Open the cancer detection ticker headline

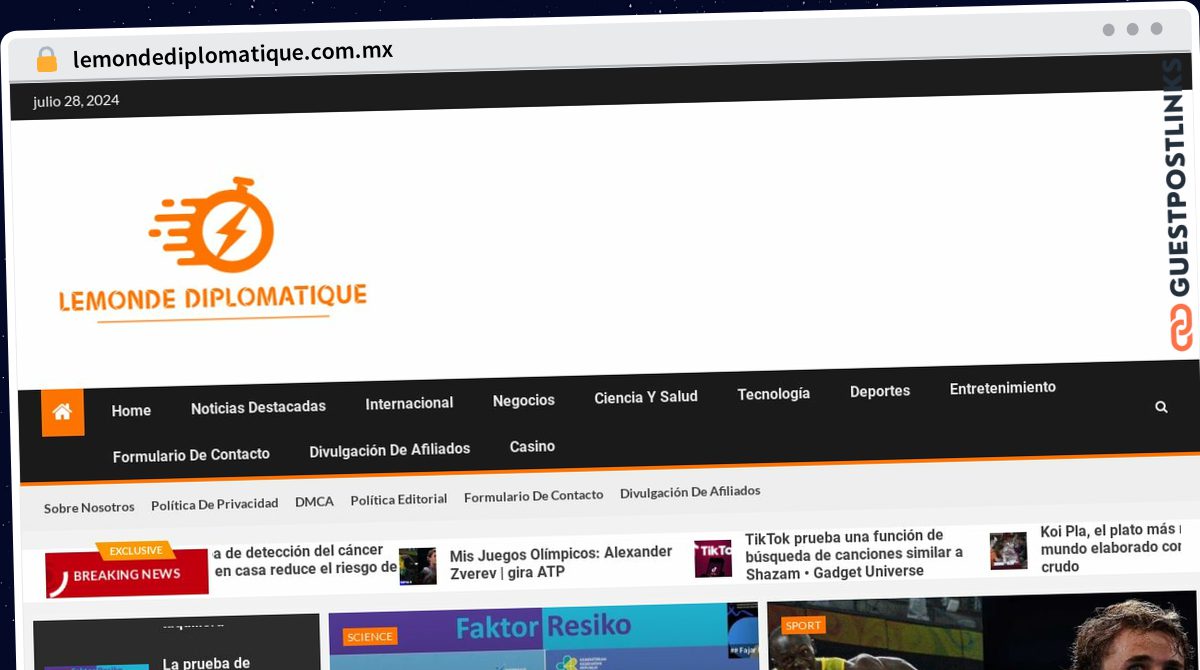tap(305, 560)
